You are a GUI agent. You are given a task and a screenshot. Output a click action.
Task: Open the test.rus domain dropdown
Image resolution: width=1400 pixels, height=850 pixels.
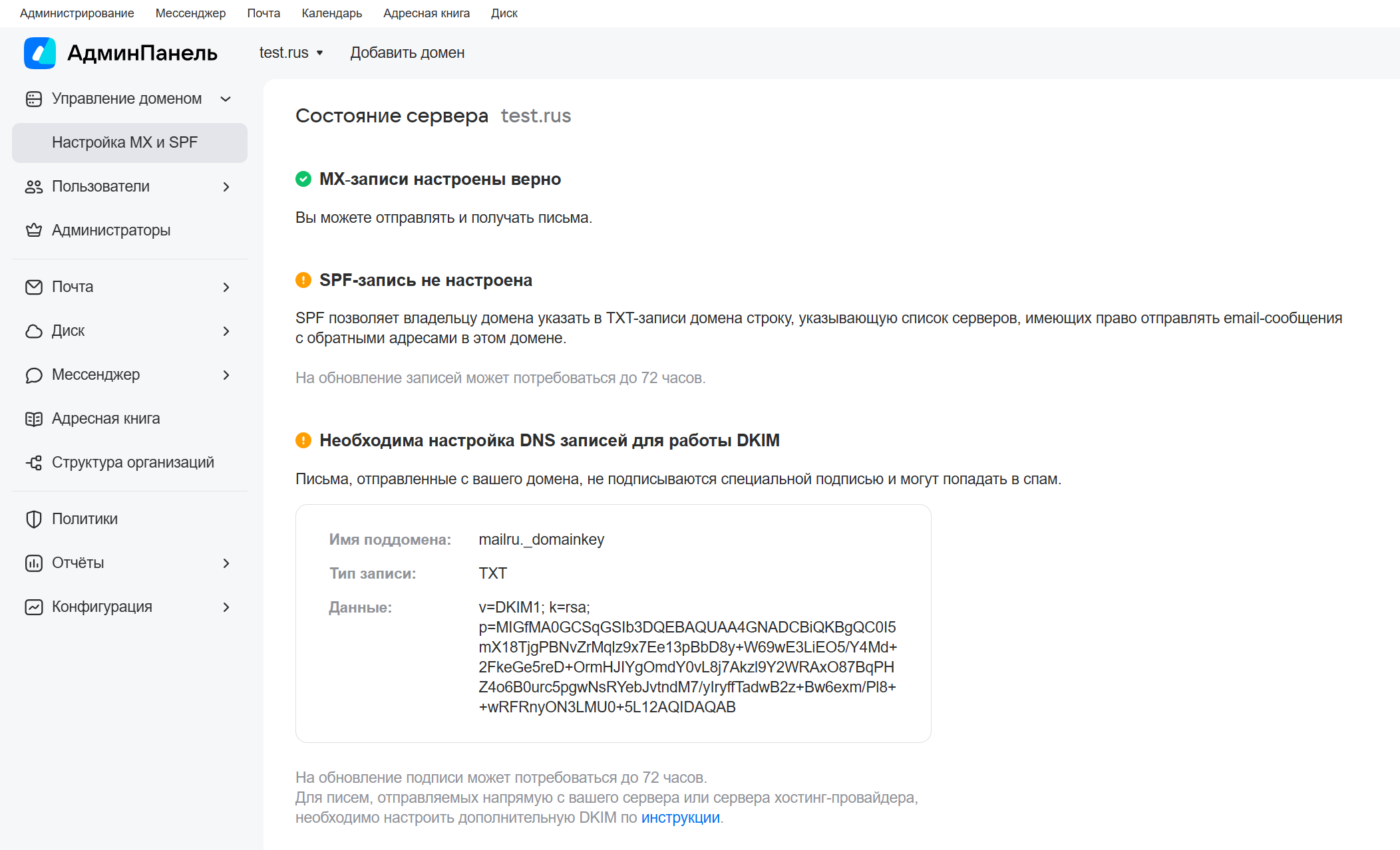click(291, 53)
